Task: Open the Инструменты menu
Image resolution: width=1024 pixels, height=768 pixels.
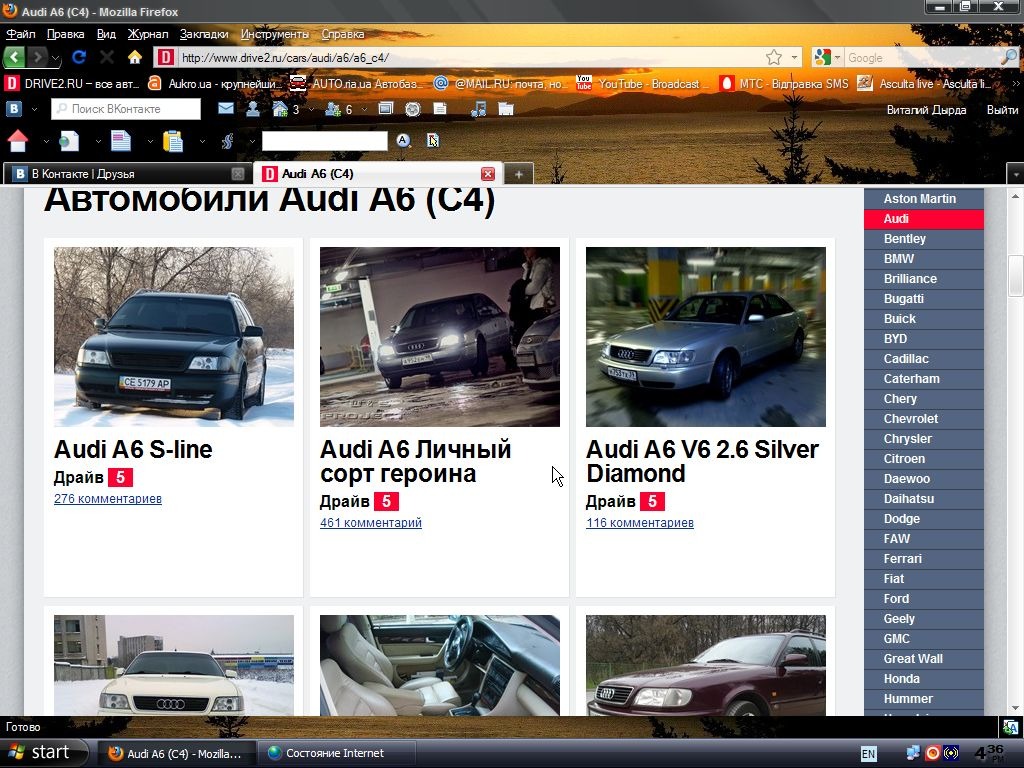Action: click(x=274, y=34)
